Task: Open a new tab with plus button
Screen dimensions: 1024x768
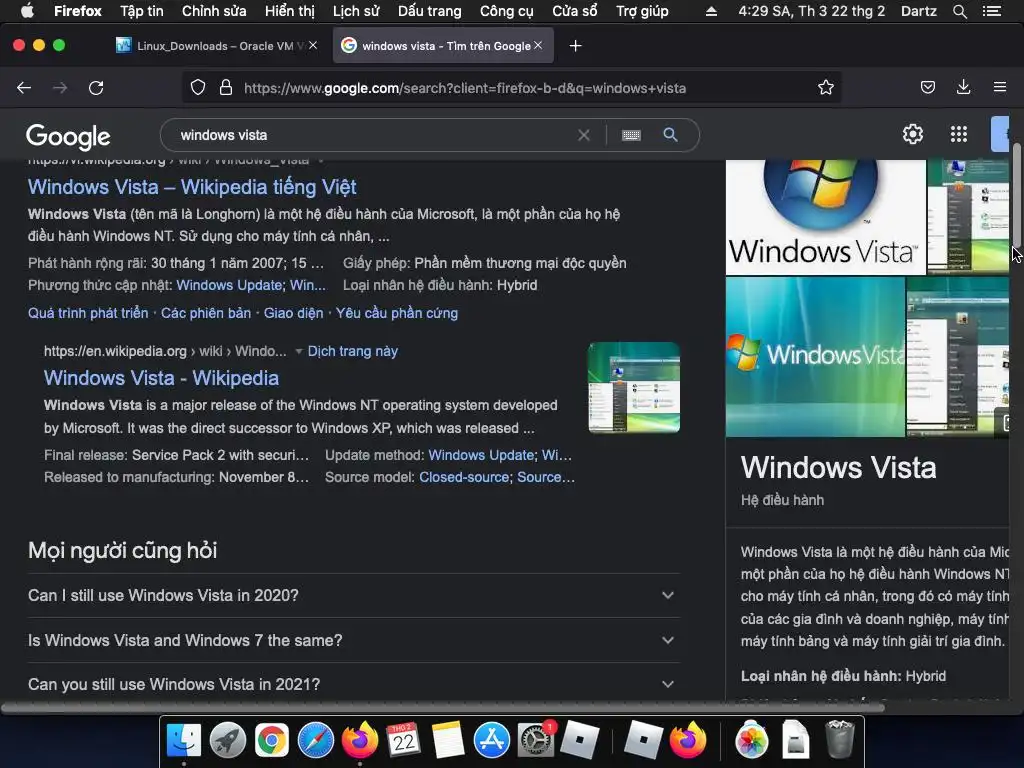Action: coord(575,46)
